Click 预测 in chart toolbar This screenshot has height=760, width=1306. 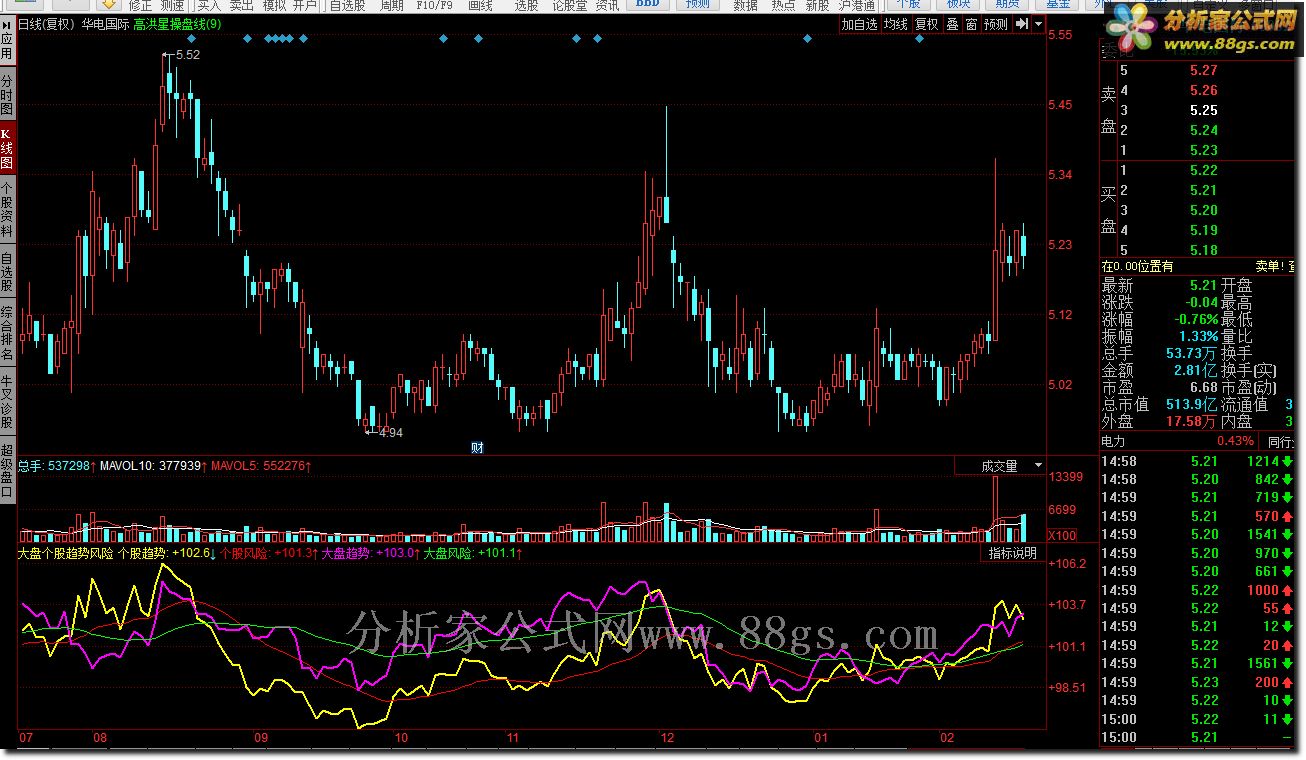point(996,24)
